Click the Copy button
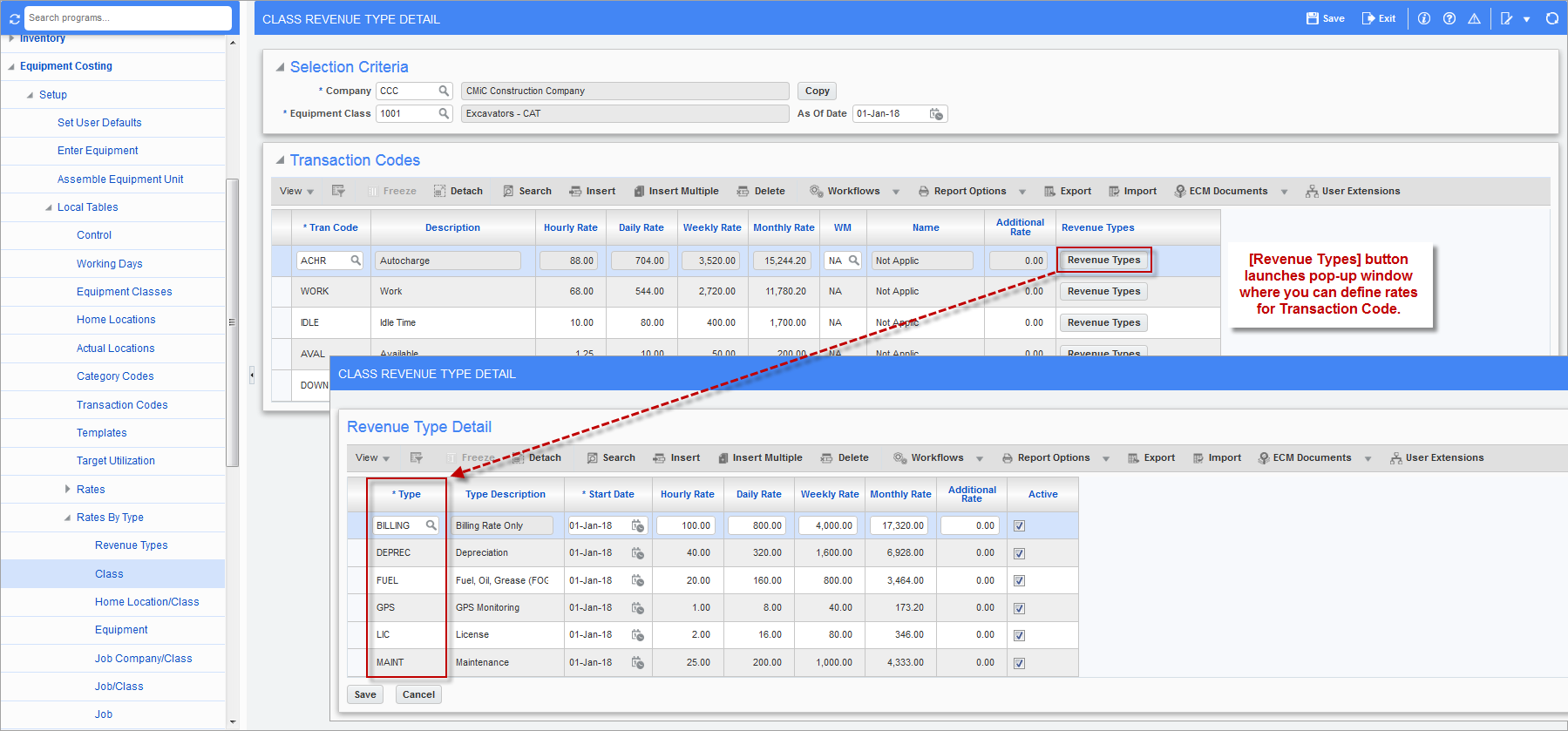1568x731 pixels. [x=817, y=91]
